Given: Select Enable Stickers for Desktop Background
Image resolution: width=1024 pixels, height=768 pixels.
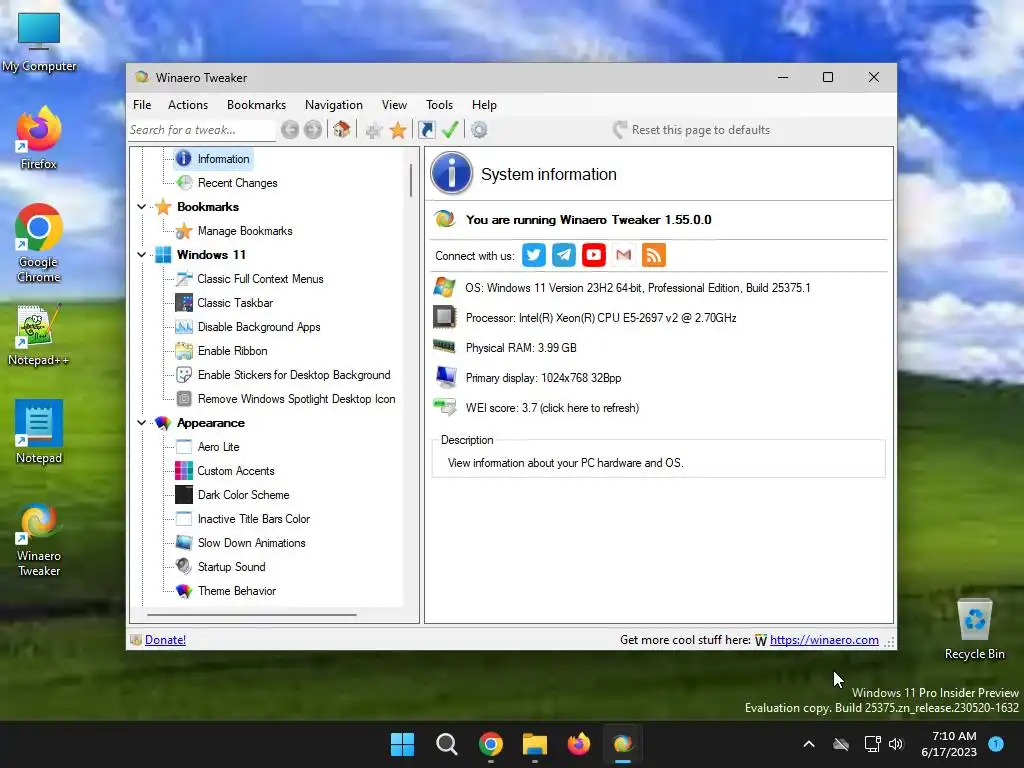Looking at the screenshot, I should (294, 375).
